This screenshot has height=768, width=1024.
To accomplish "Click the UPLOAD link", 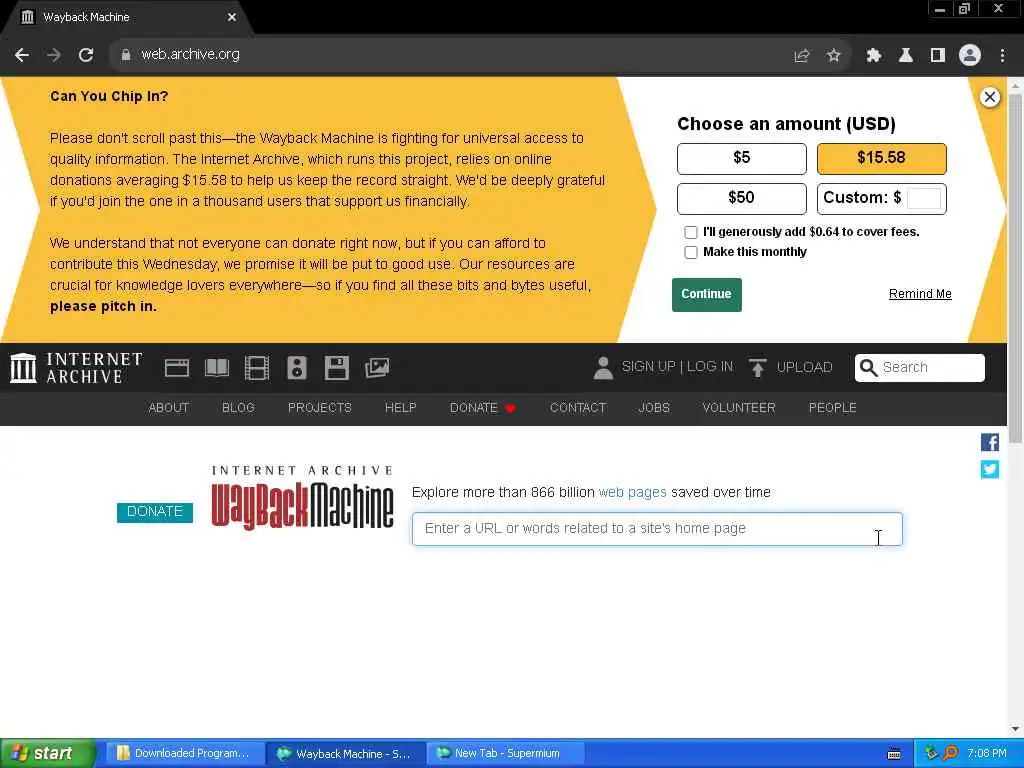I will pyautogui.click(x=804, y=368).
